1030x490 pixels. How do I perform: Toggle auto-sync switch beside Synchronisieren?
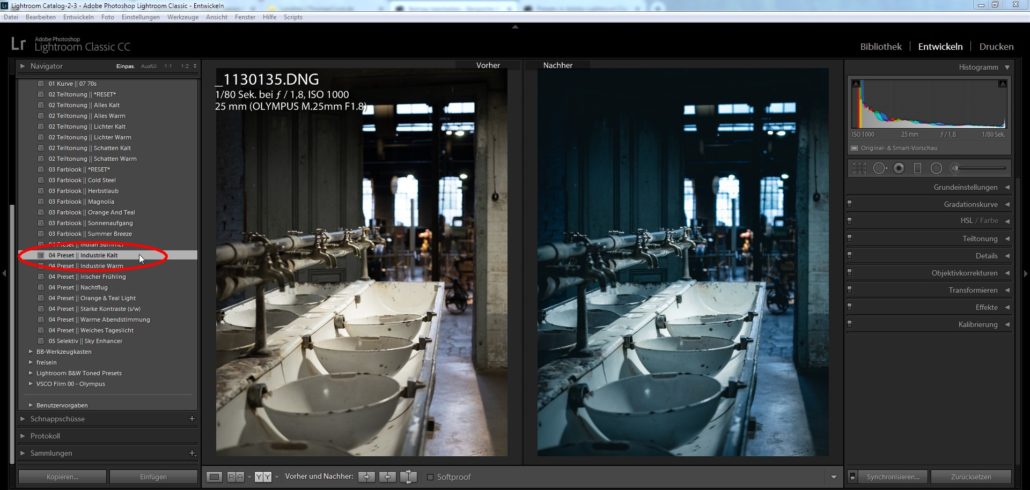[852, 476]
